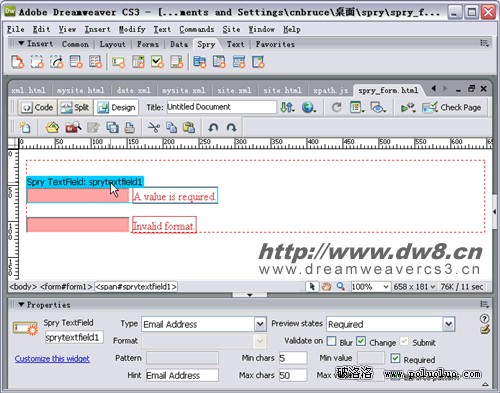Viewport: 500px width, 393px height.
Task: Uncheck the Required checkbox
Action: (x=395, y=359)
